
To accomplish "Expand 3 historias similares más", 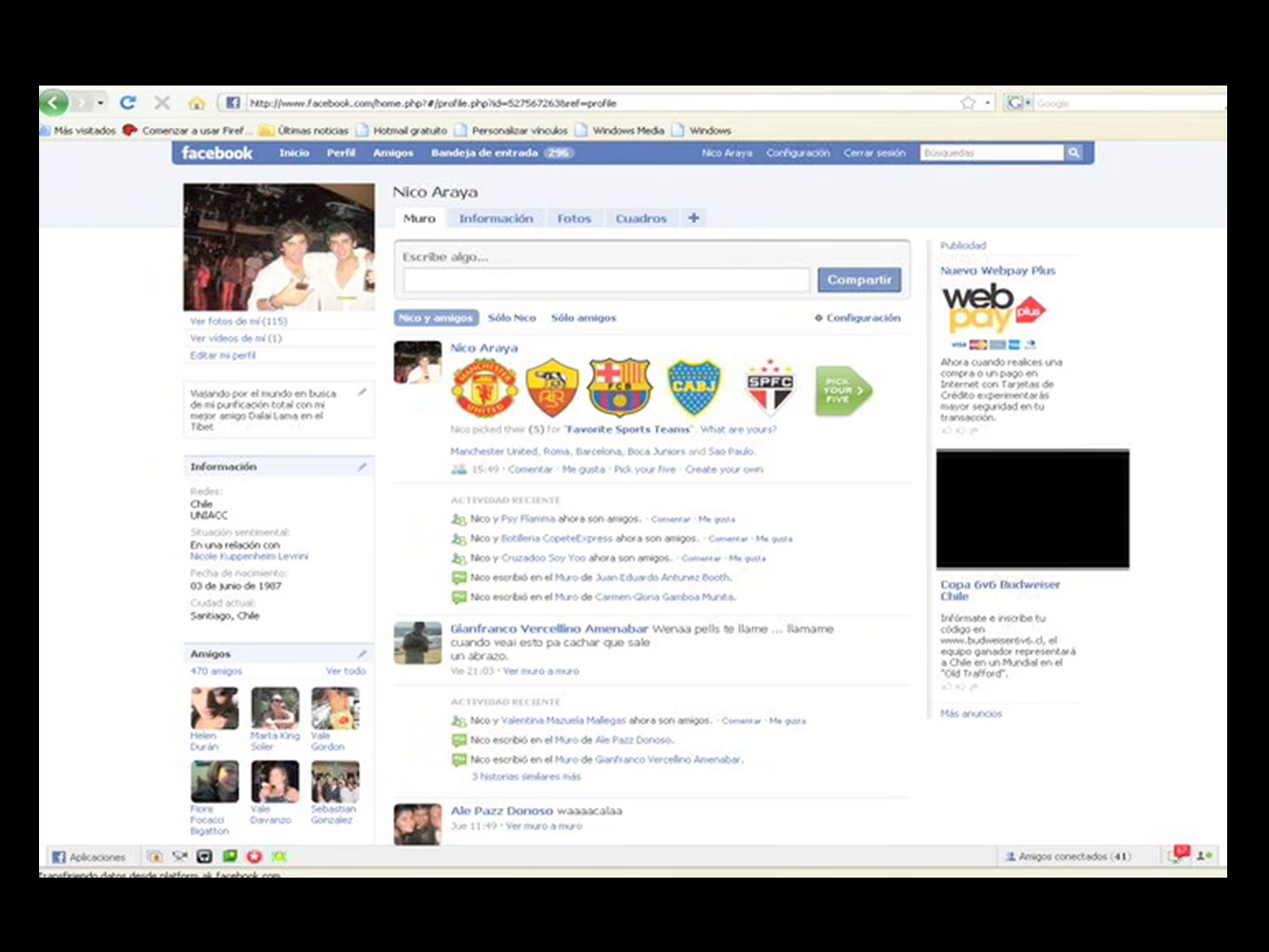I will tap(526, 776).
